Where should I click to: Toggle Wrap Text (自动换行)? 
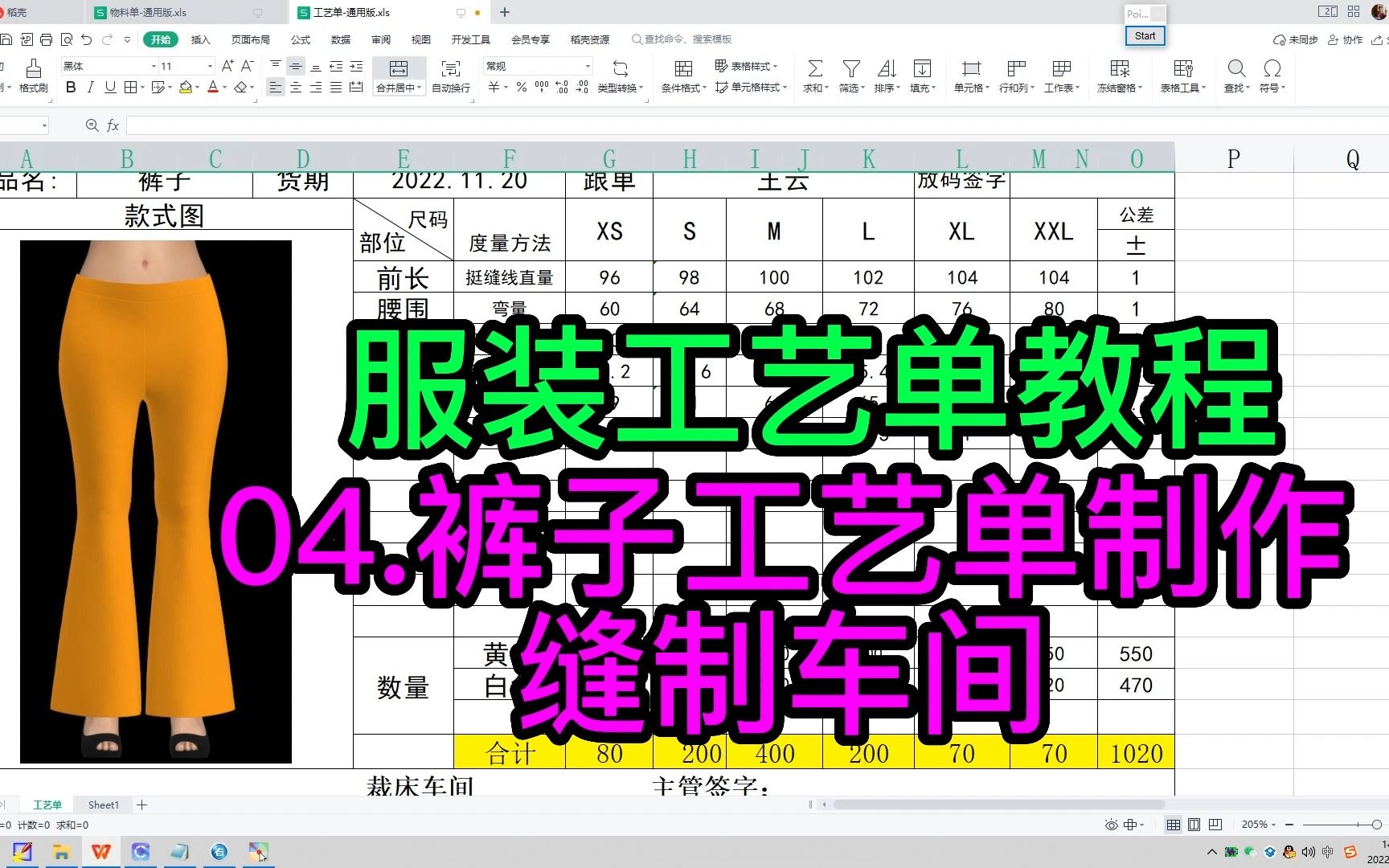coord(451,76)
